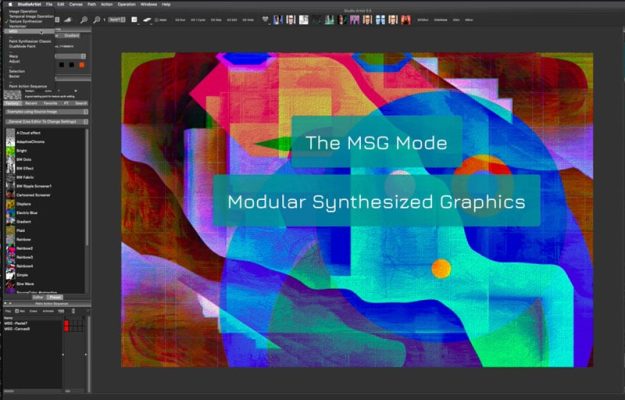Select the light-blue preset thumbnail in toolbar
The width and height of the screenshot is (625, 400).
[x=380, y=20]
